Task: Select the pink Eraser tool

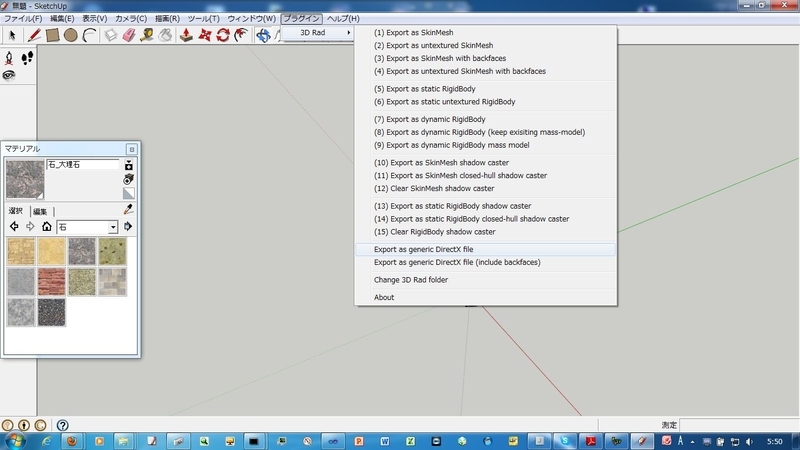Action: [x=129, y=35]
